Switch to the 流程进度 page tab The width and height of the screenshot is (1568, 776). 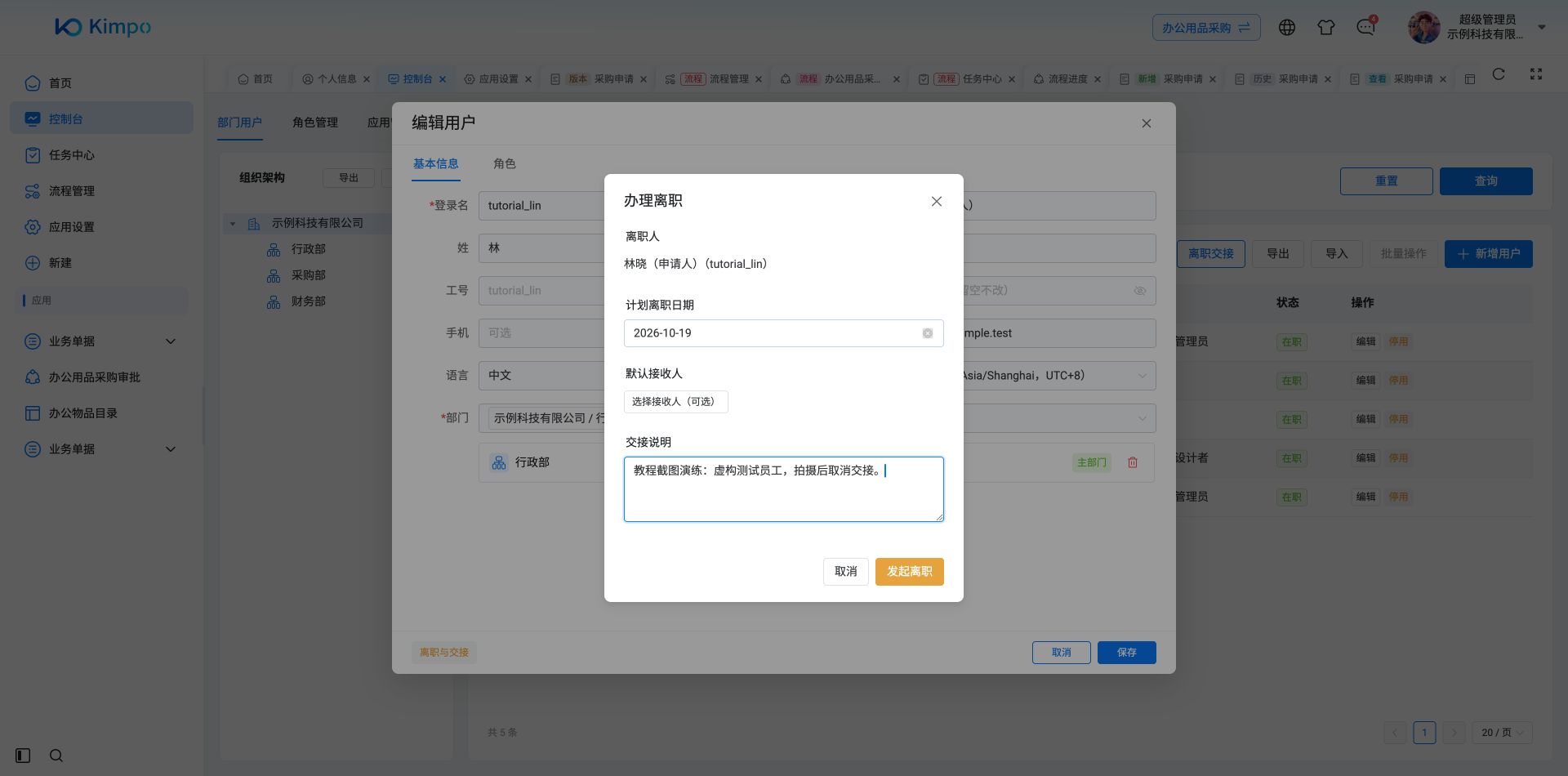tap(1068, 79)
